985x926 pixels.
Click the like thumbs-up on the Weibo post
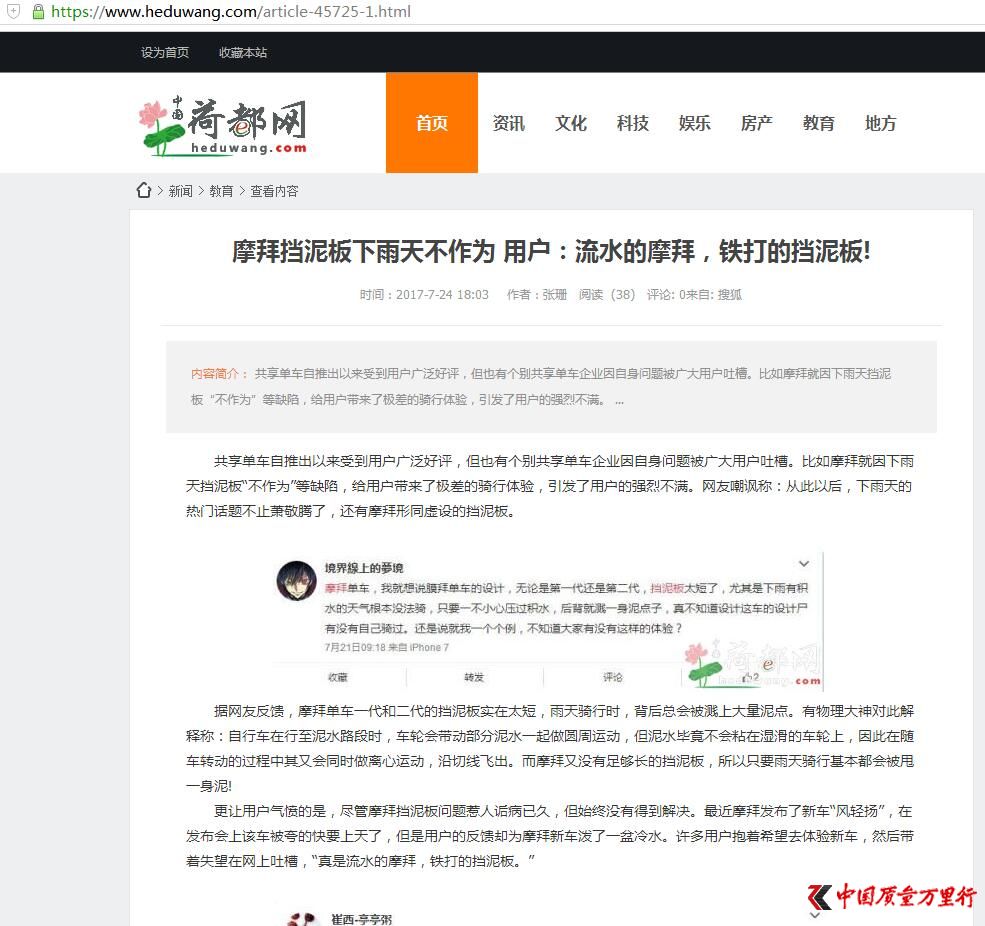point(751,677)
